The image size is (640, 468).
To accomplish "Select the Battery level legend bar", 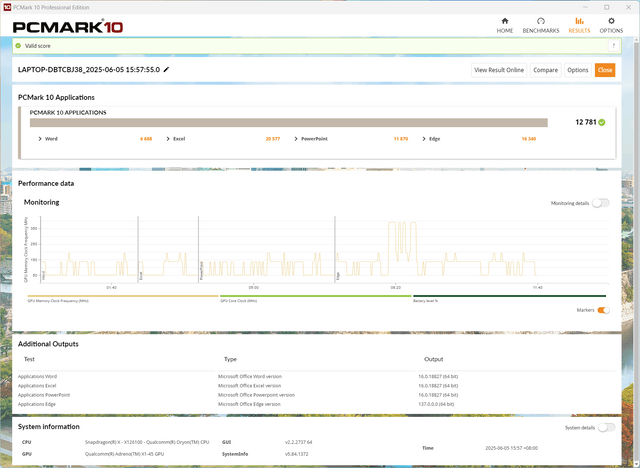I will (509, 296).
